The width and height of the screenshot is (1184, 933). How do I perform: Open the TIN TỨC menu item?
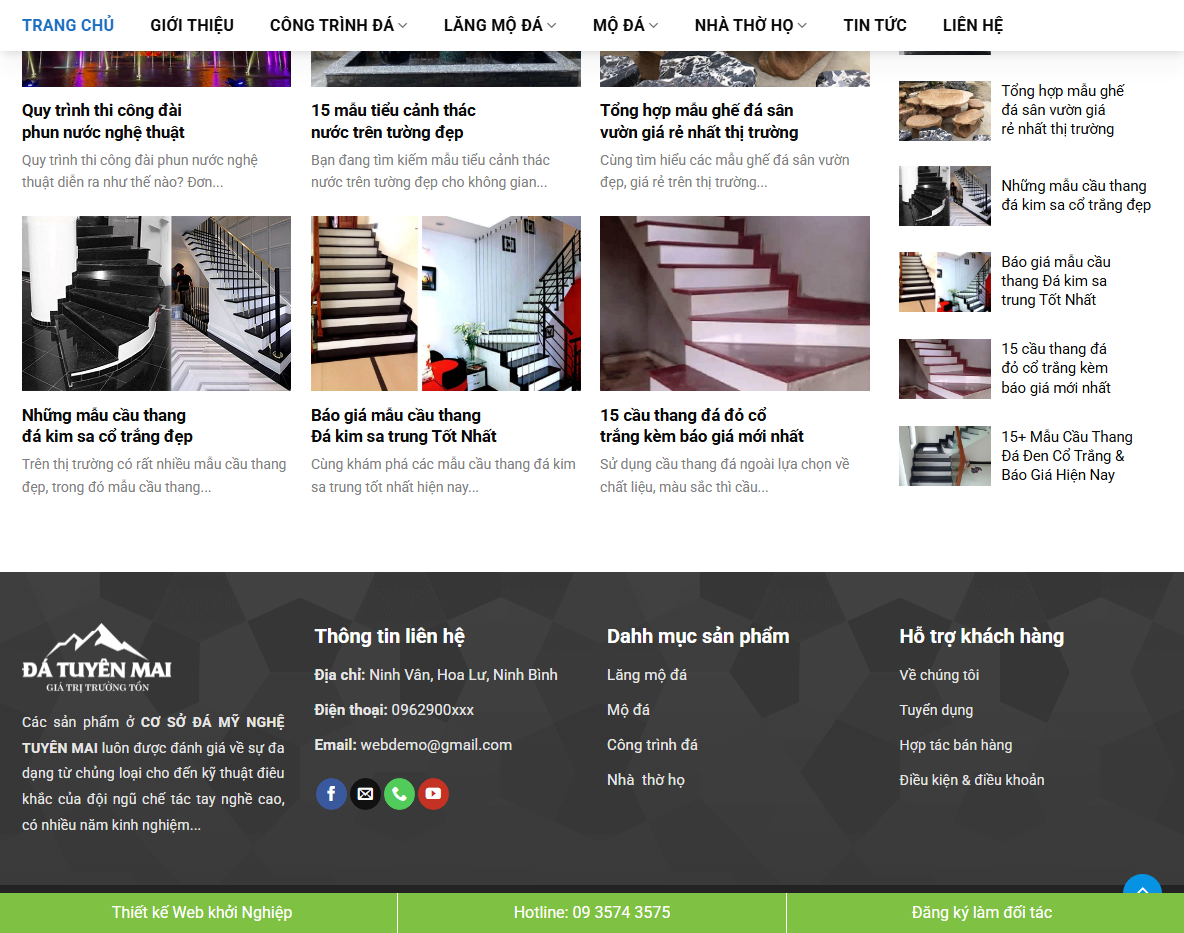click(x=875, y=25)
